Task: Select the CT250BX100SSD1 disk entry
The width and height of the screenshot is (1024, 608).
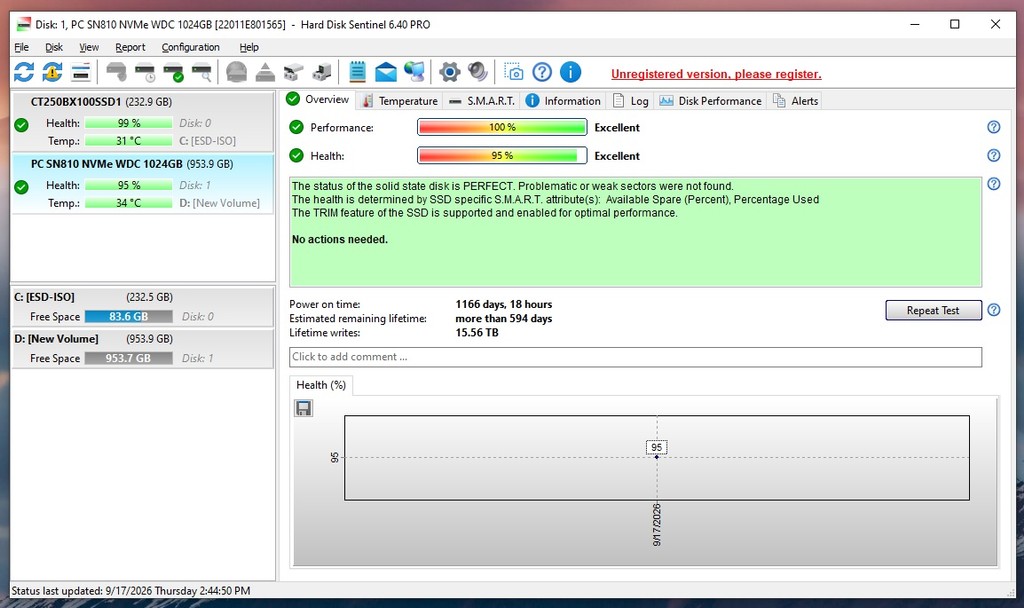Action: point(142,121)
